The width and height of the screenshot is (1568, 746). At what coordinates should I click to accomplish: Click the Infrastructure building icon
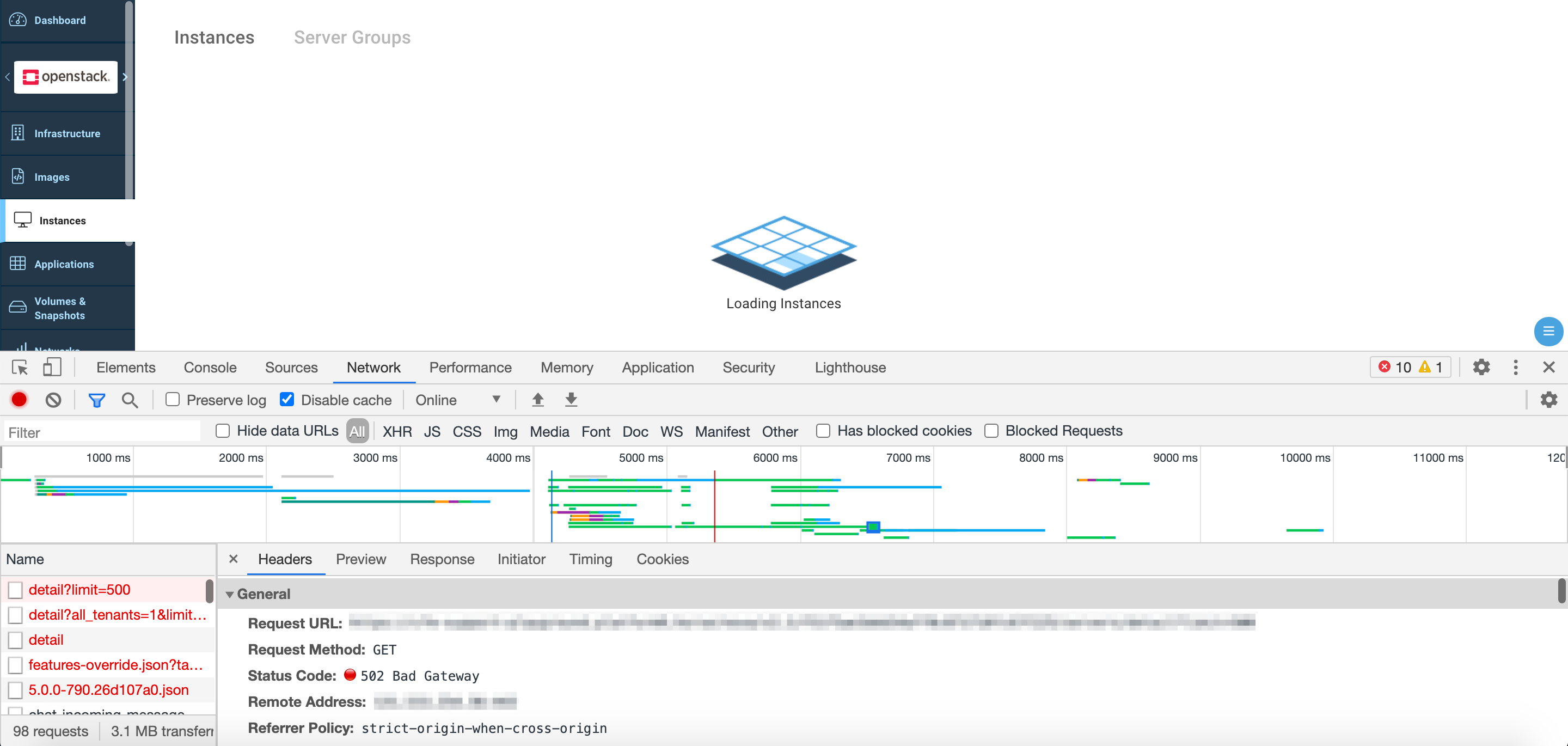point(17,133)
